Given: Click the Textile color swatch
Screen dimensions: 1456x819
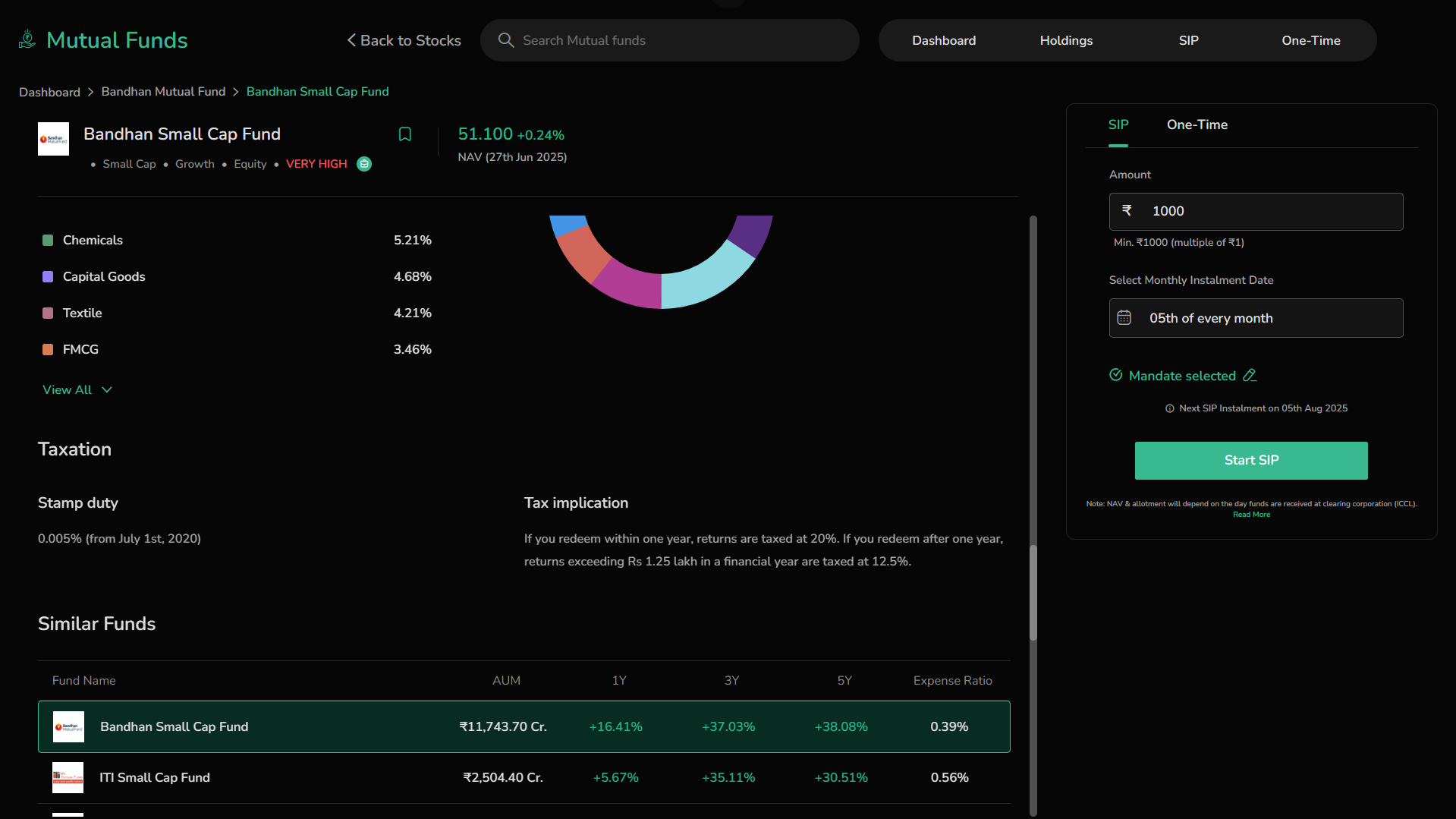Looking at the screenshot, I should tap(48, 313).
